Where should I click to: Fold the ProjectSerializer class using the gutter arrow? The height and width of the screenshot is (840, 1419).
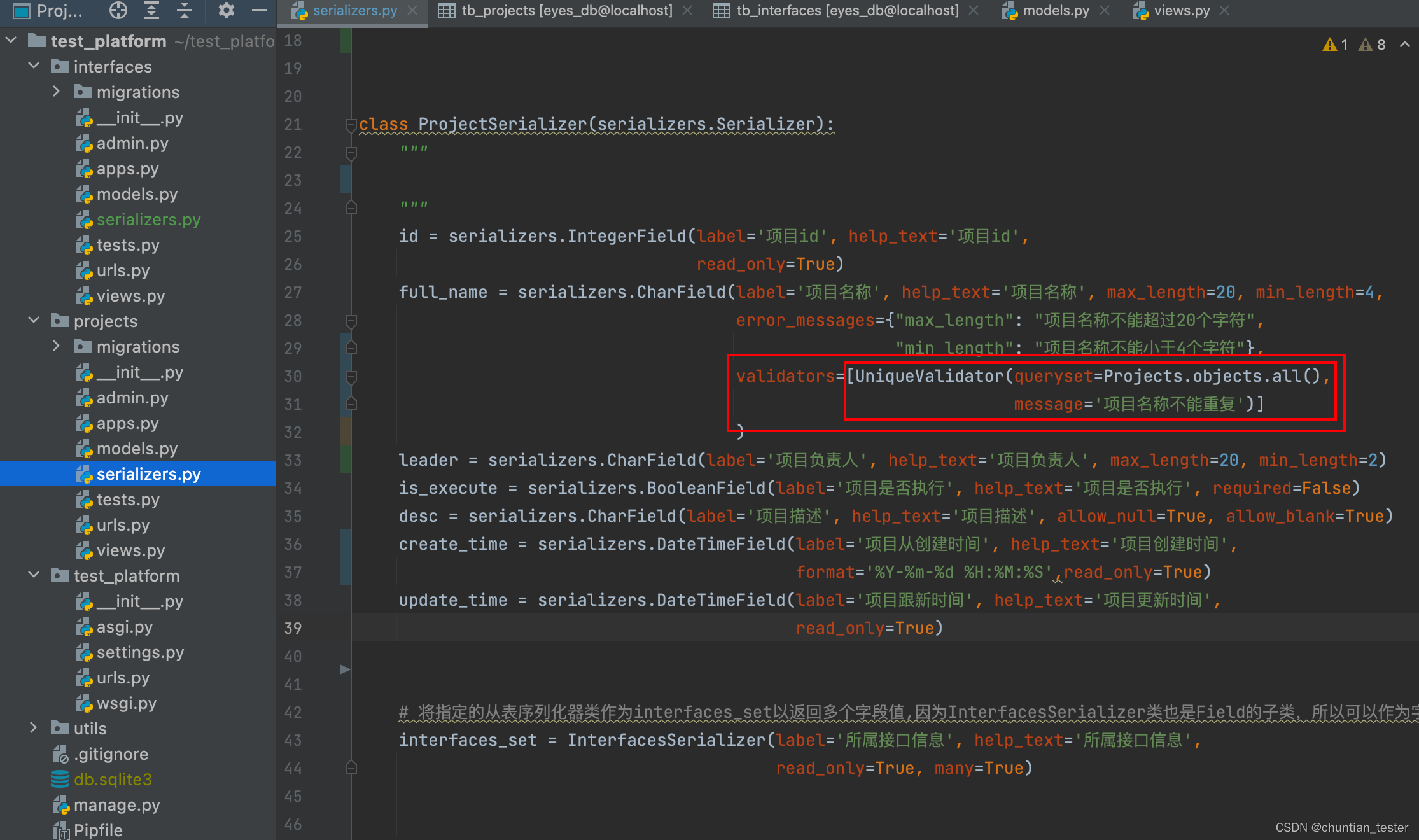coord(351,125)
